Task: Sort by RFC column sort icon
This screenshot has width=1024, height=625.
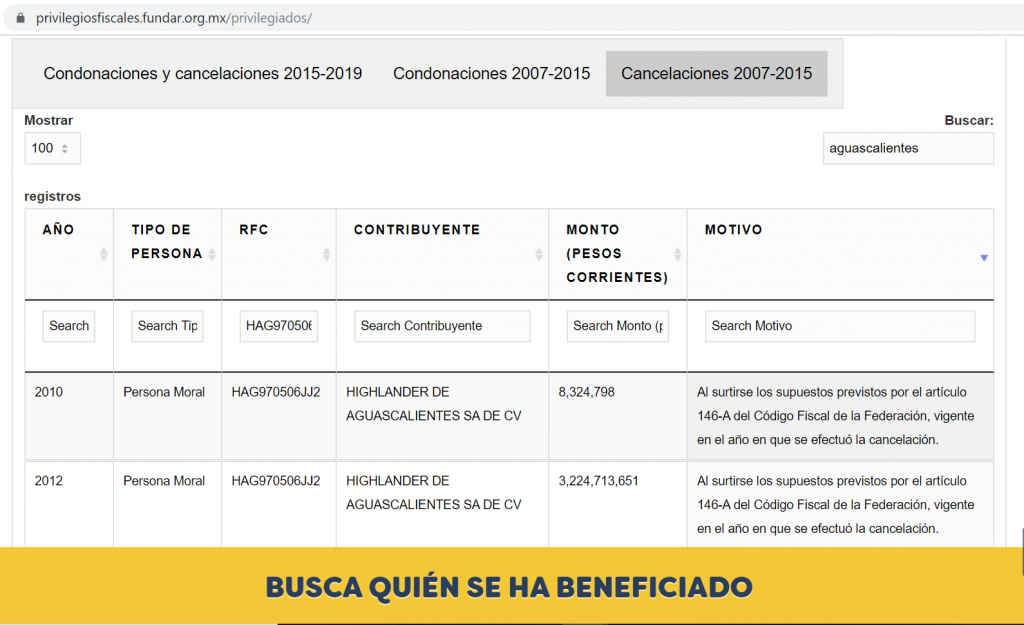Action: coord(326,255)
